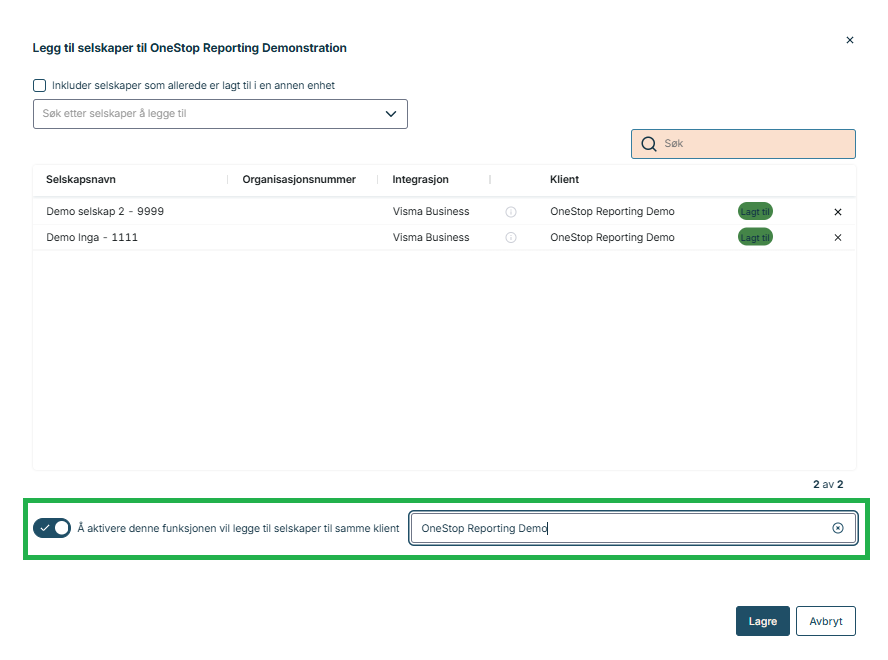Viewport: 888px width, 660px height.
Task: Remove the Demo selskap 2 - 9999 row
Action: 838,211
